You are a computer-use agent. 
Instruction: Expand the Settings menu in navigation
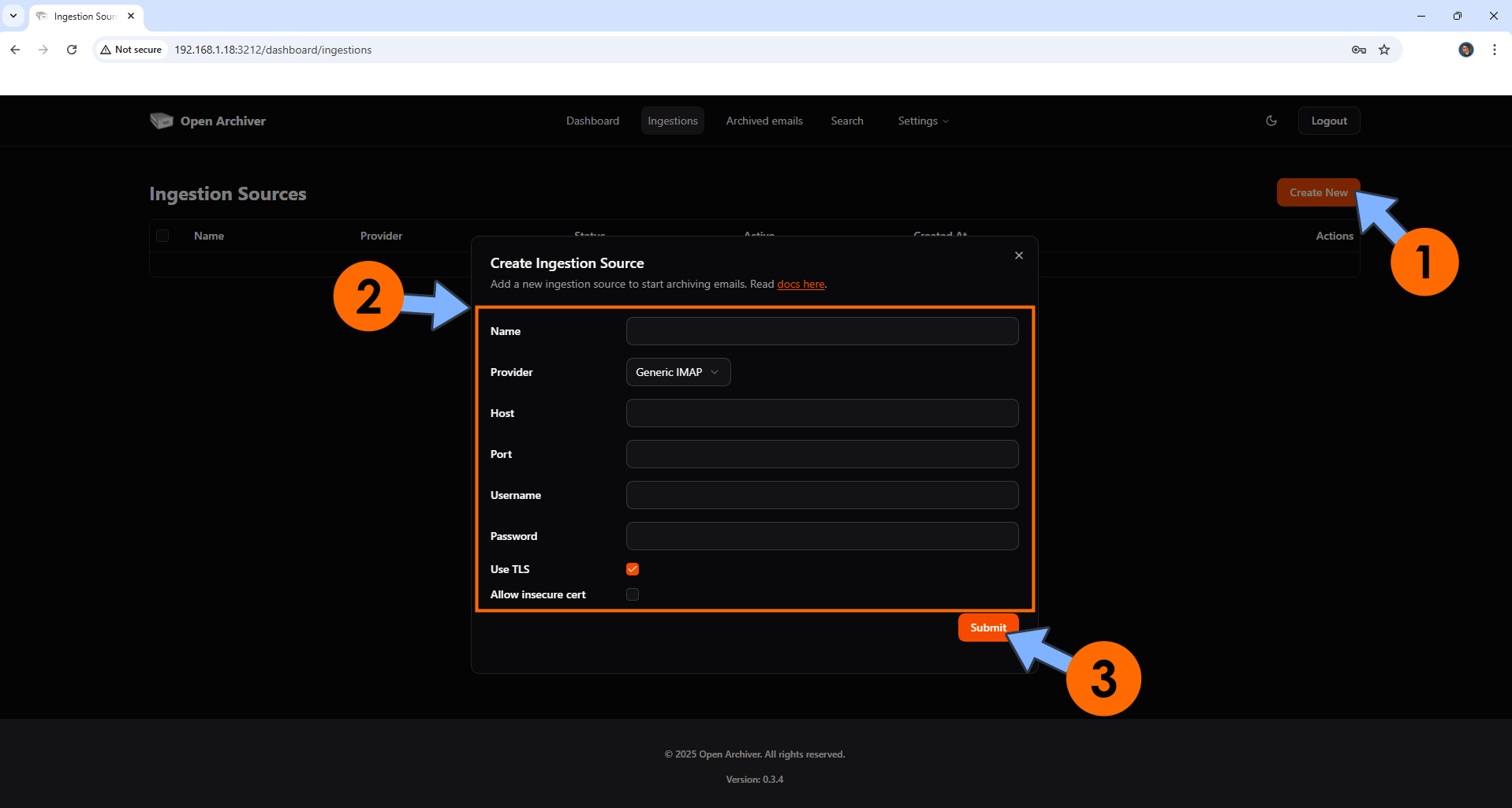923,121
